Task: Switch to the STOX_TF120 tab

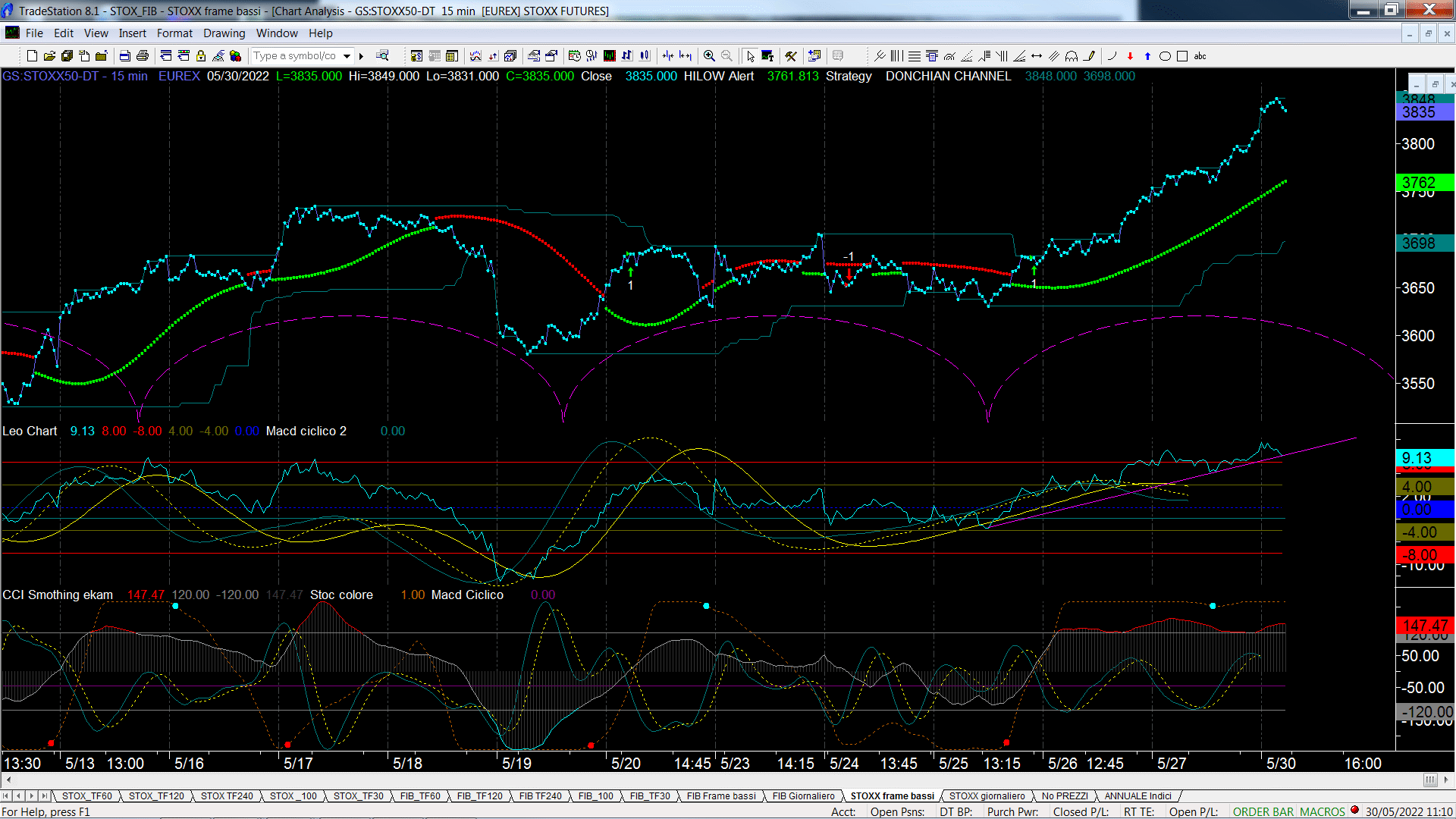Action: point(156,795)
